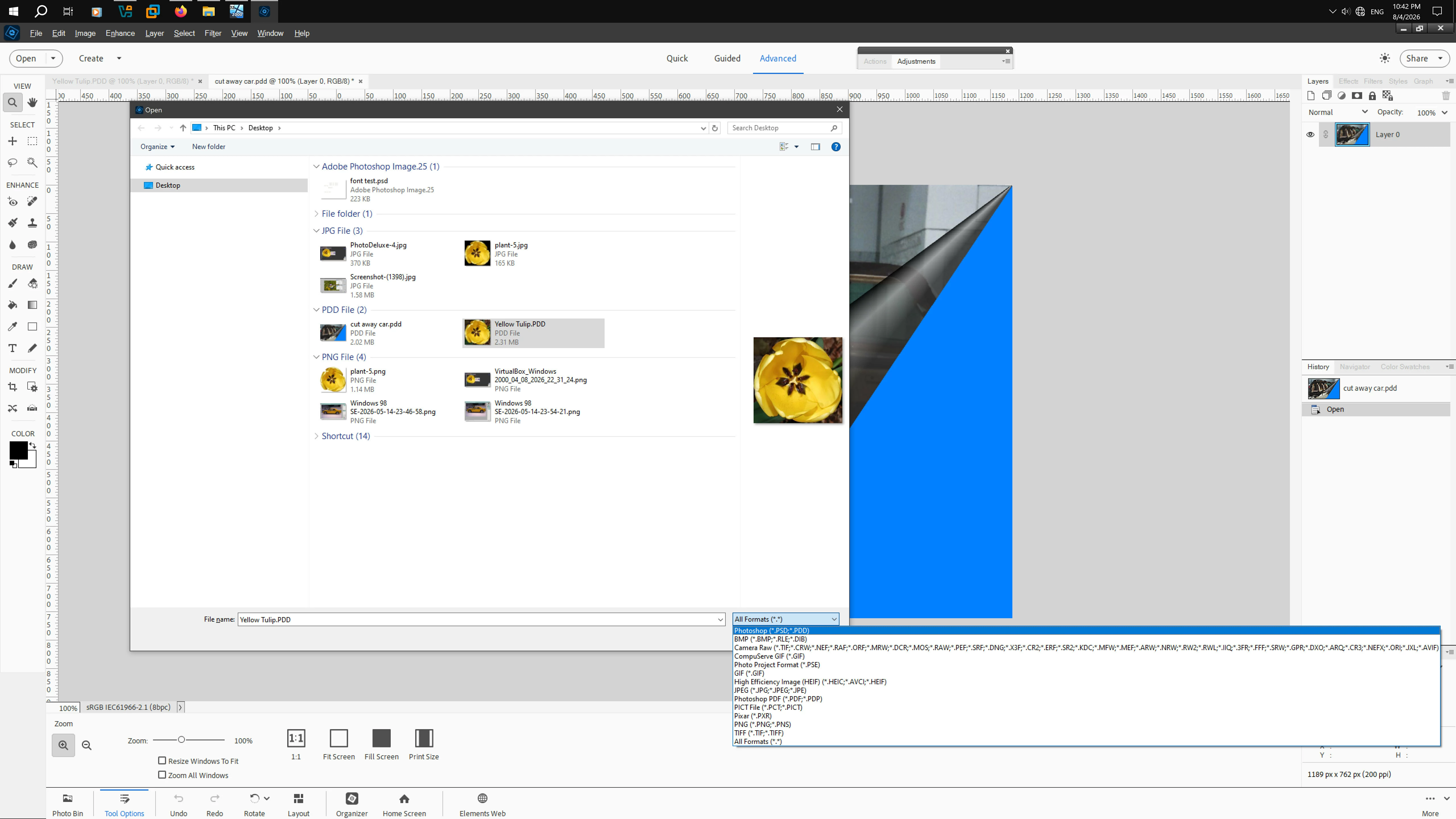Select the Eraser tool

(32, 284)
